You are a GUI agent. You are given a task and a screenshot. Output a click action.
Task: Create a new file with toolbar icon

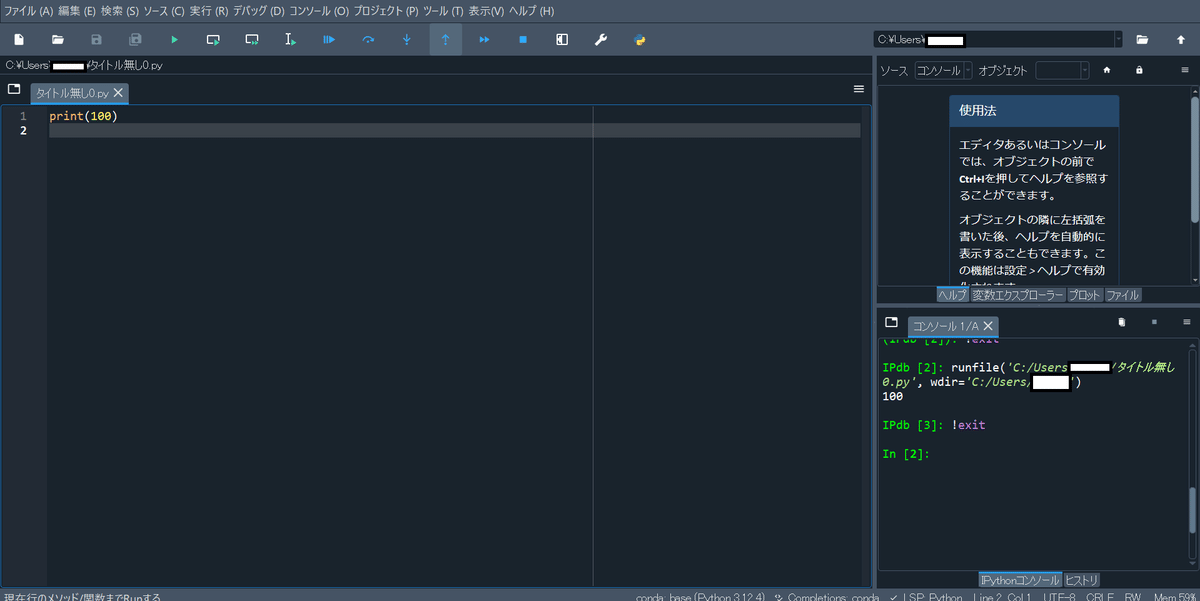click(x=19, y=40)
